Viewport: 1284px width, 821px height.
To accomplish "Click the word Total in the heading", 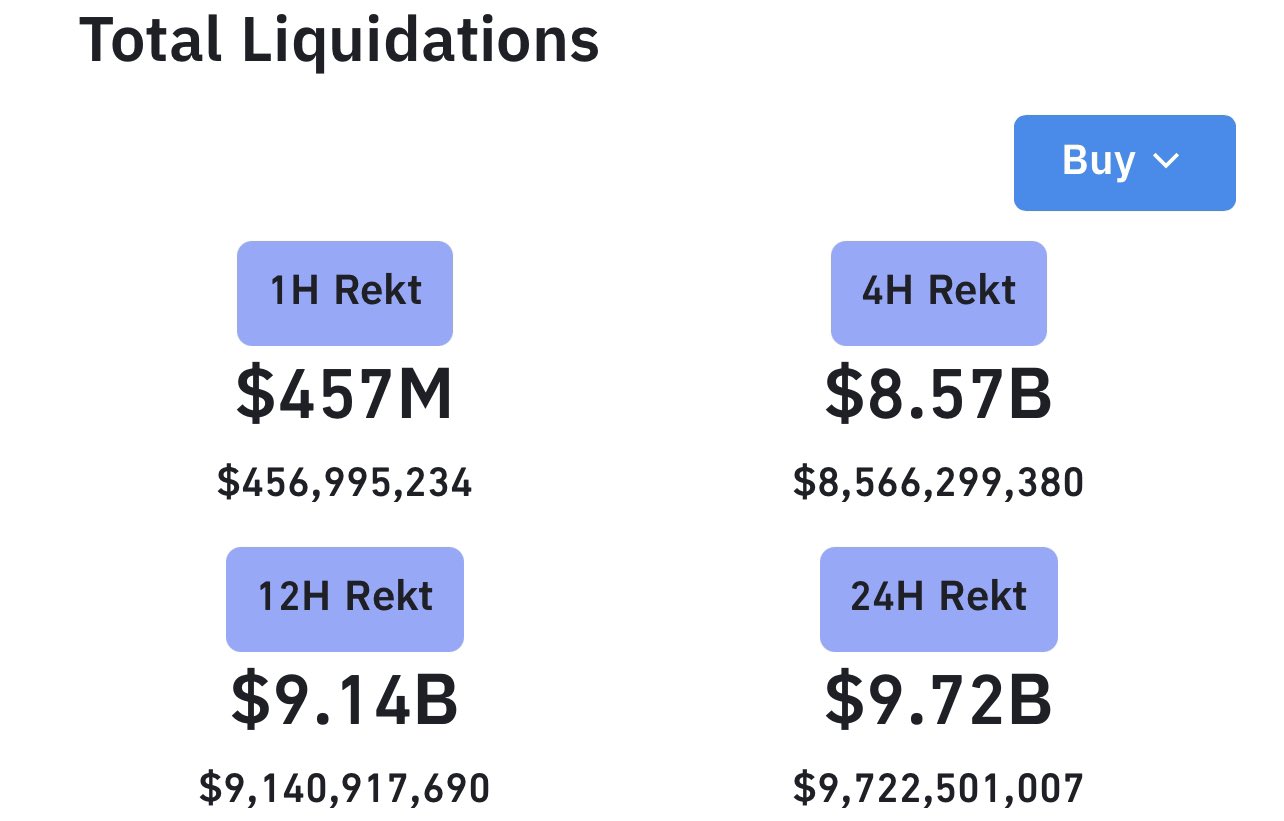I will click(148, 42).
